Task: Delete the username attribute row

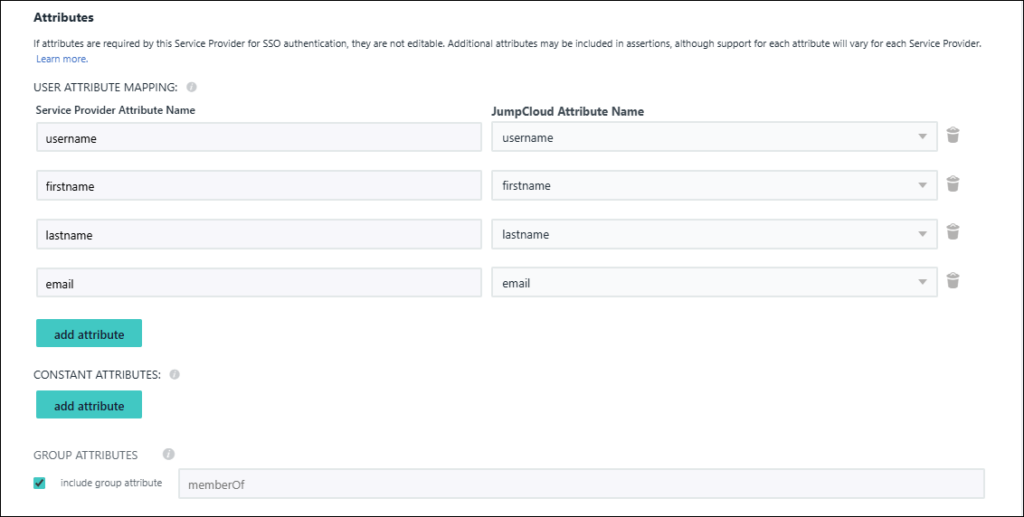Action: pyautogui.click(x=953, y=136)
